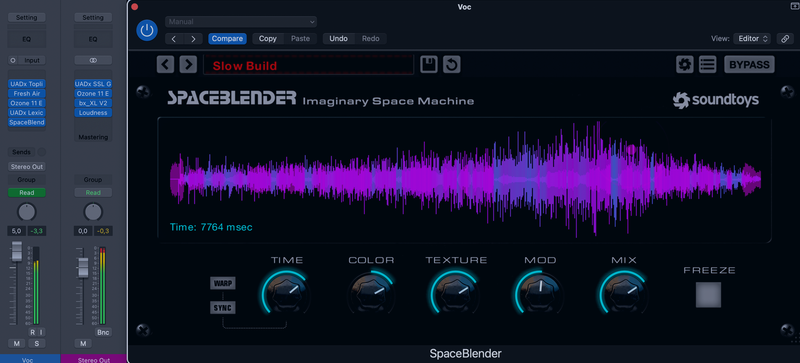Screen dimensions: 800x363
Task: Select the Fresh Air plugin slot
Action: point(27,93)
